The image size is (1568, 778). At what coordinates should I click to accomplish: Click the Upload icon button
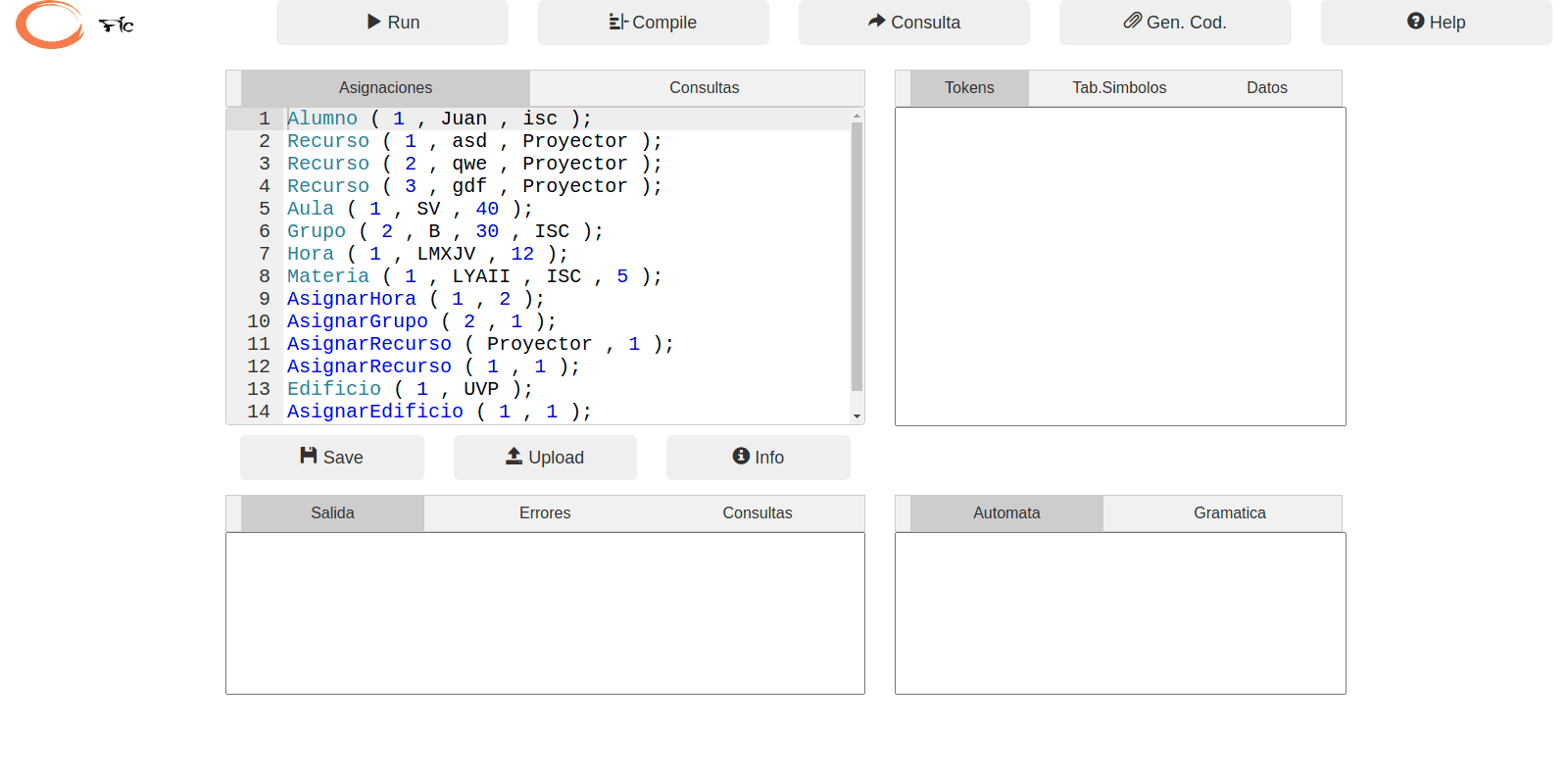545,458
